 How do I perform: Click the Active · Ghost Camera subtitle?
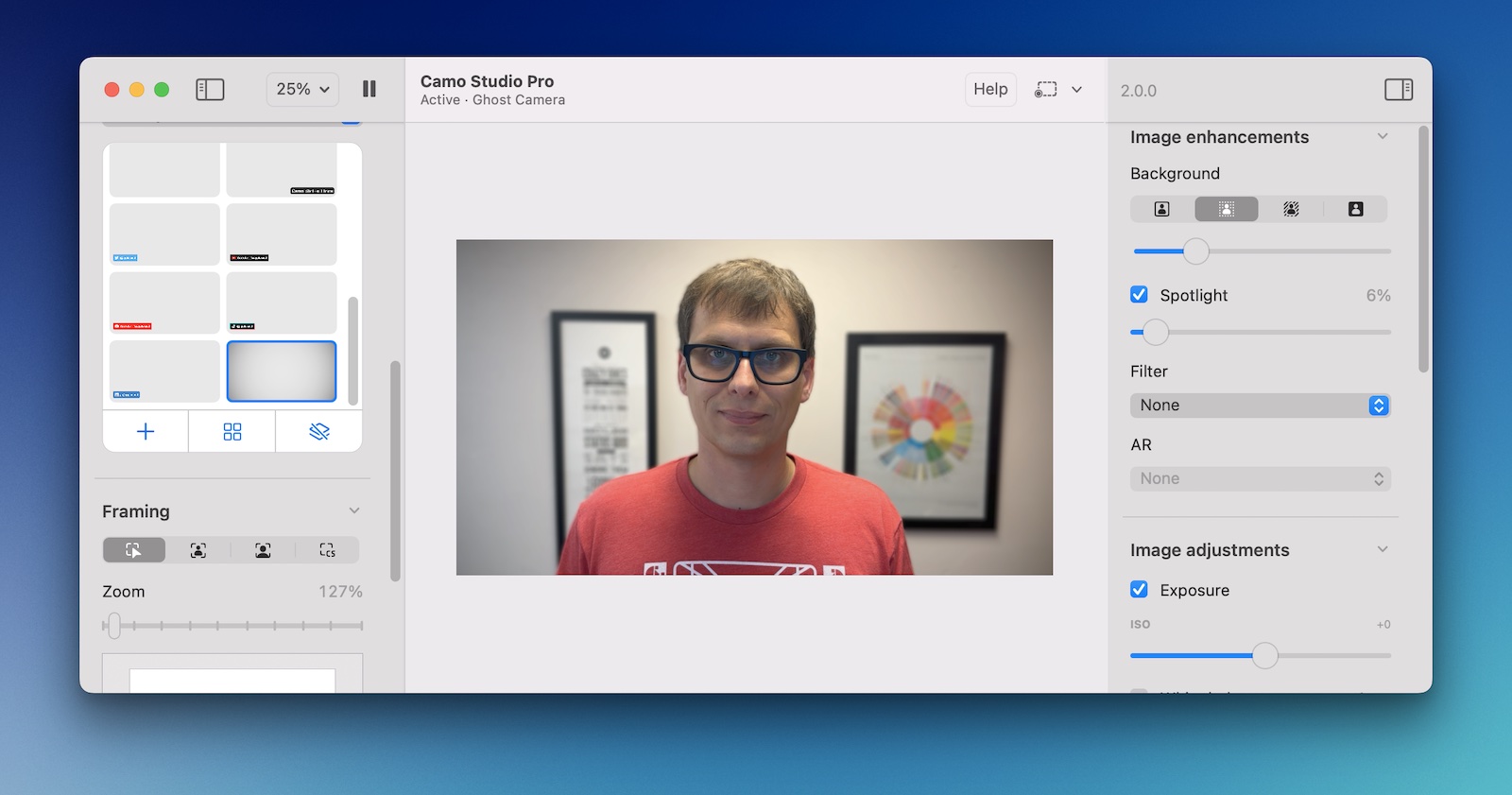[x=492, y=100]
